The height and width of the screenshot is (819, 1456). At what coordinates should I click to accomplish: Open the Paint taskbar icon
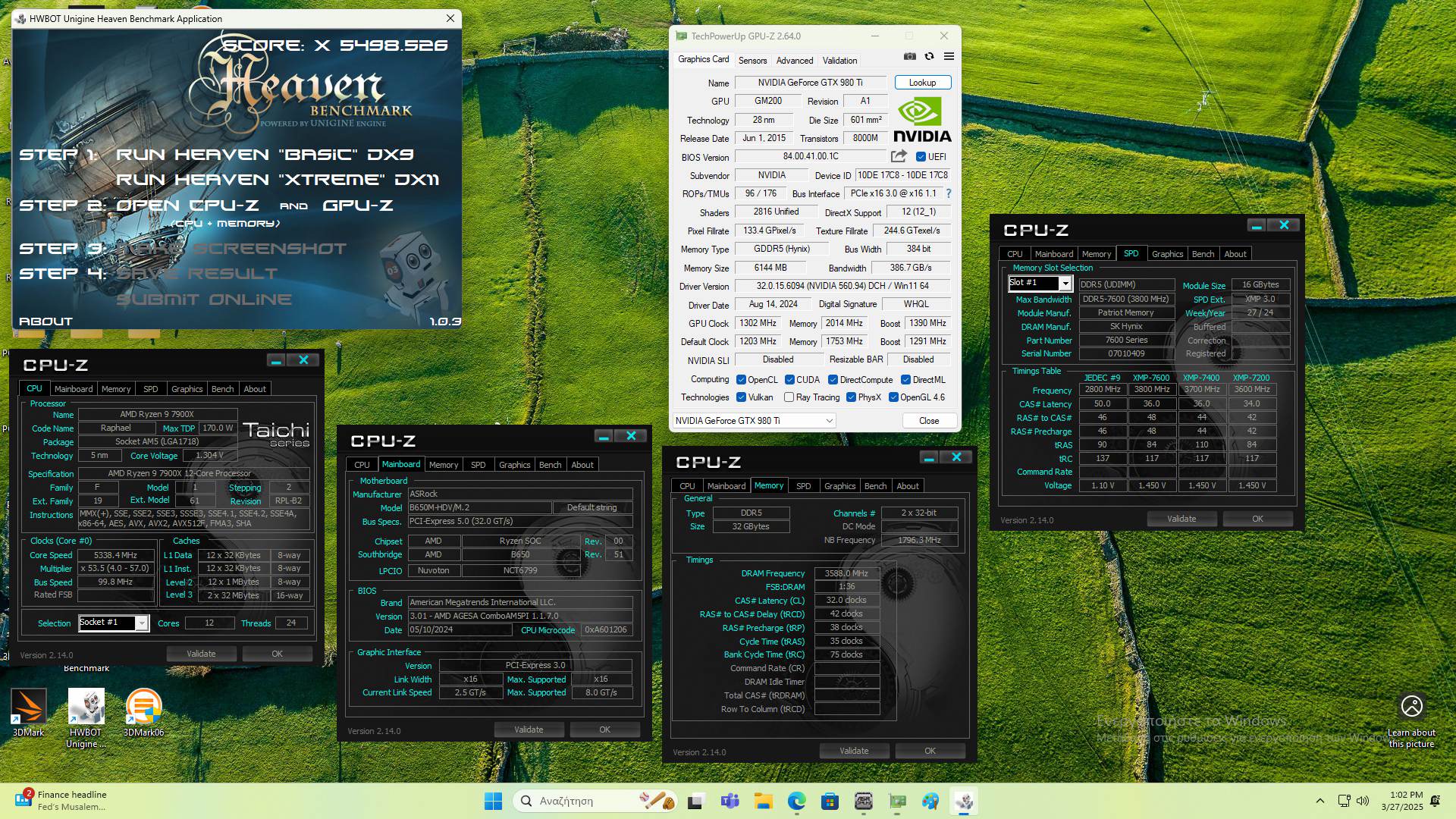point(930,801)
